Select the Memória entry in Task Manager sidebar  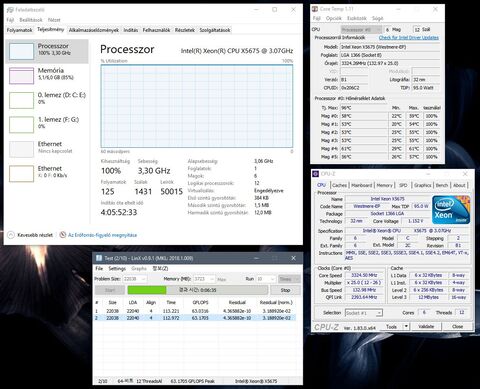click(47, 76)
